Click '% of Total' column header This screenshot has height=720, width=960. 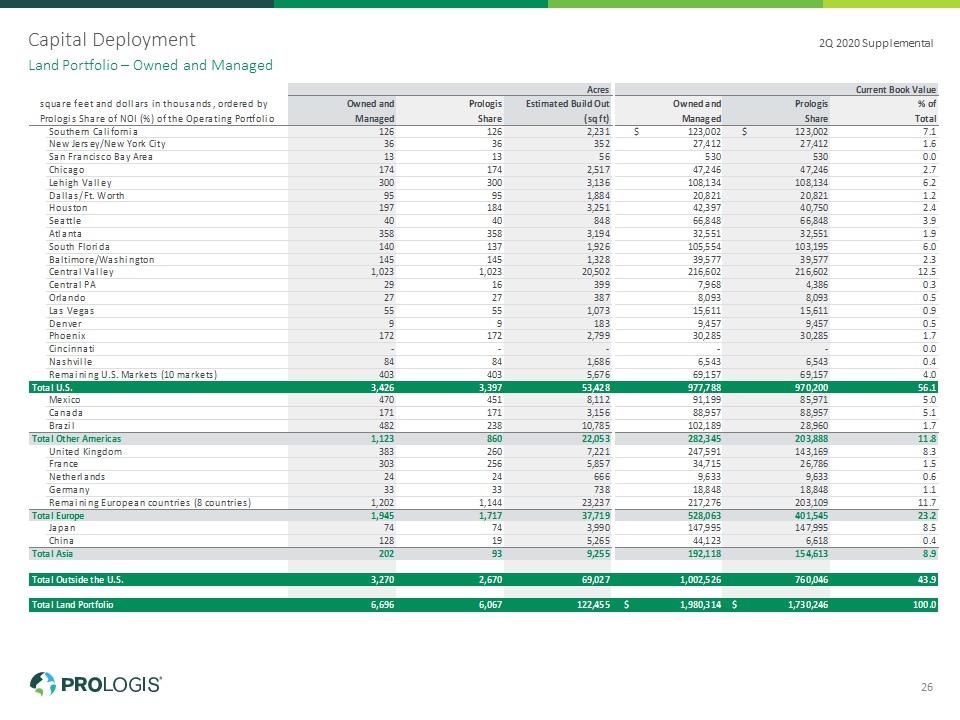926,111
